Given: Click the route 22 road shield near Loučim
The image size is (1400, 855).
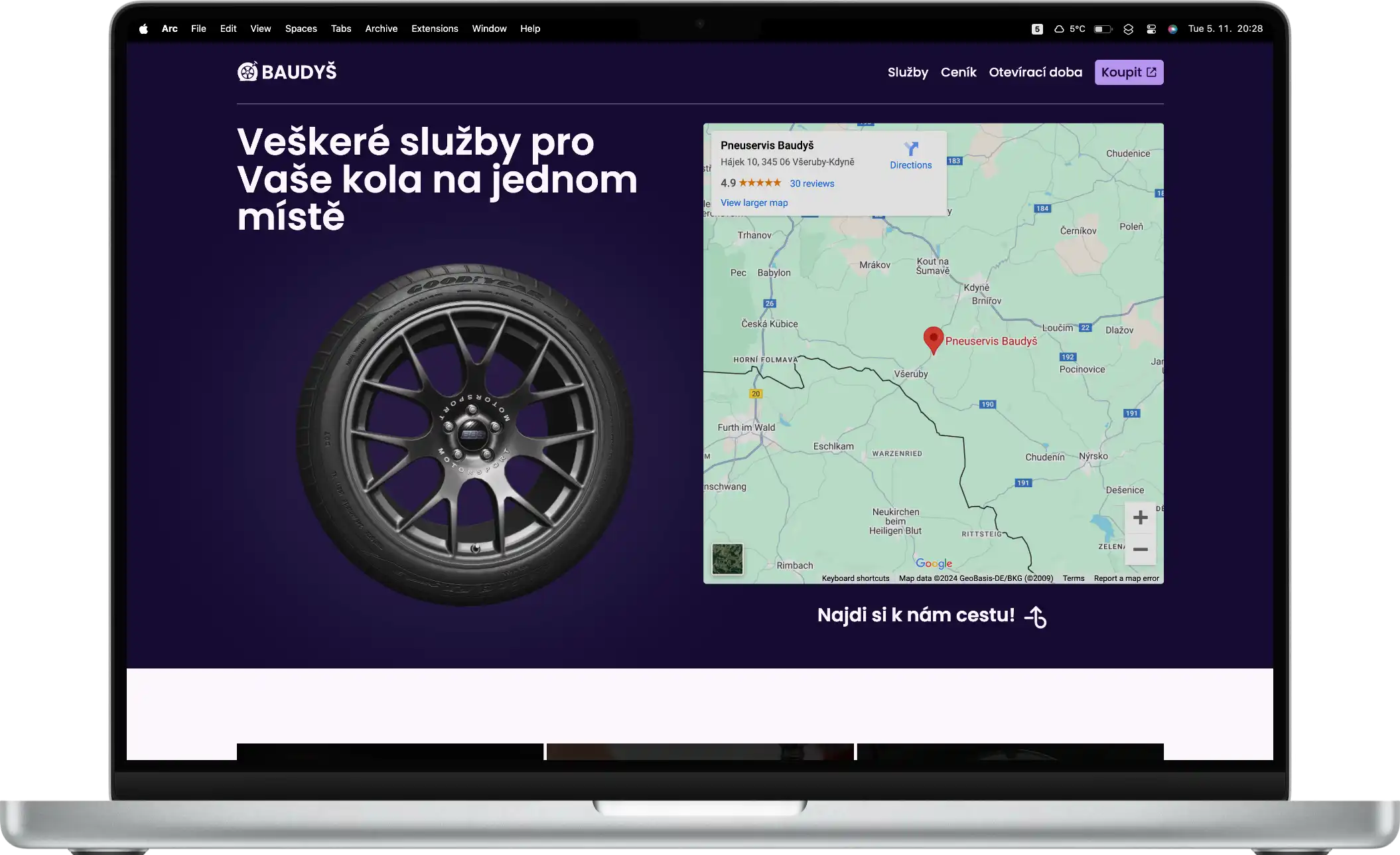Looking at the screenshot, I should 1085,327.
